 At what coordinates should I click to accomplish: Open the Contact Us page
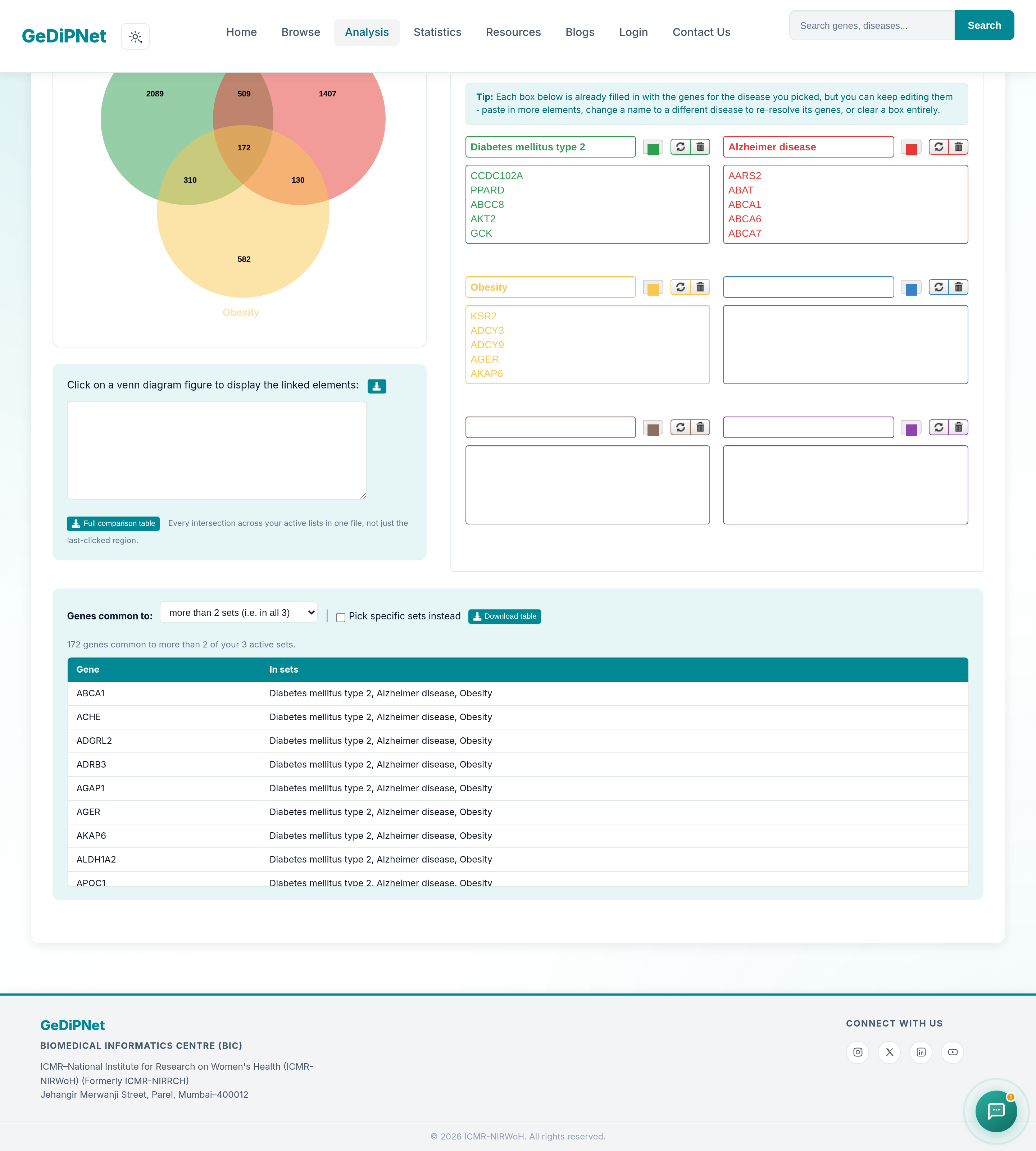[701, 32]
